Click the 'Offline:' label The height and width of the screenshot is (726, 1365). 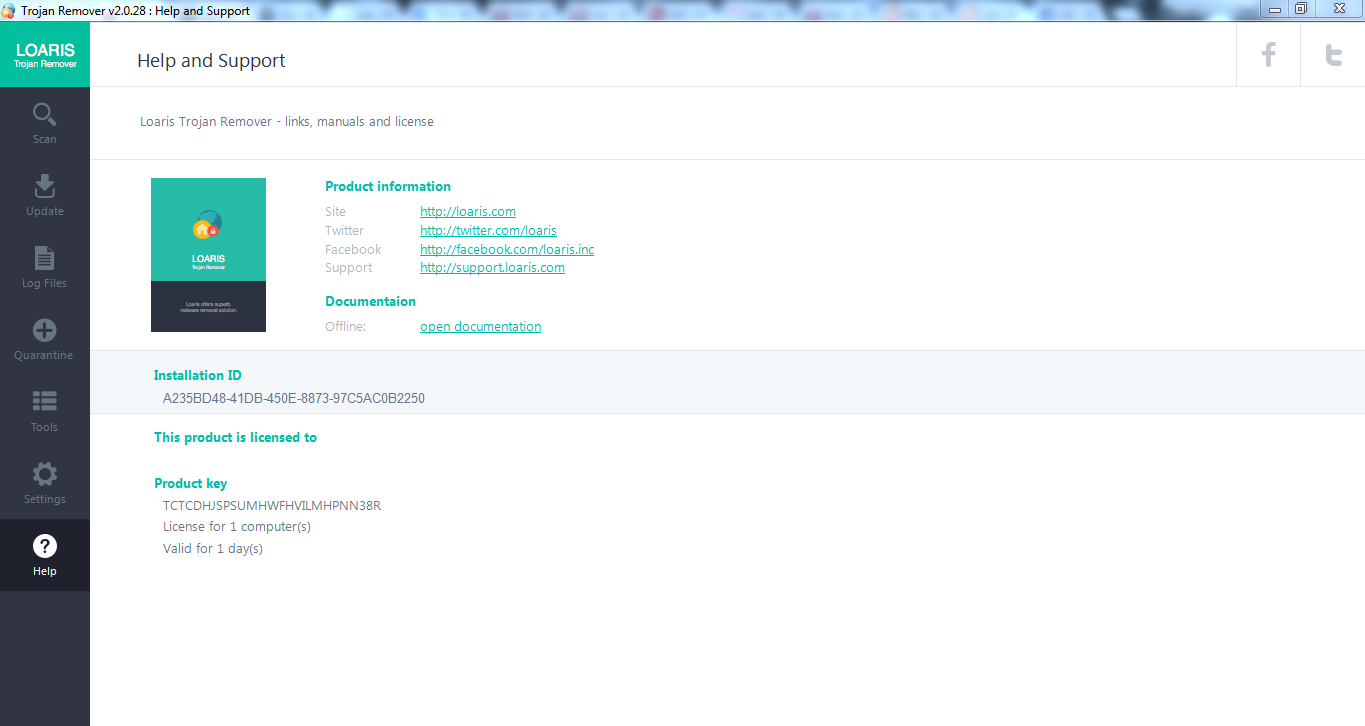coord(346,327)
